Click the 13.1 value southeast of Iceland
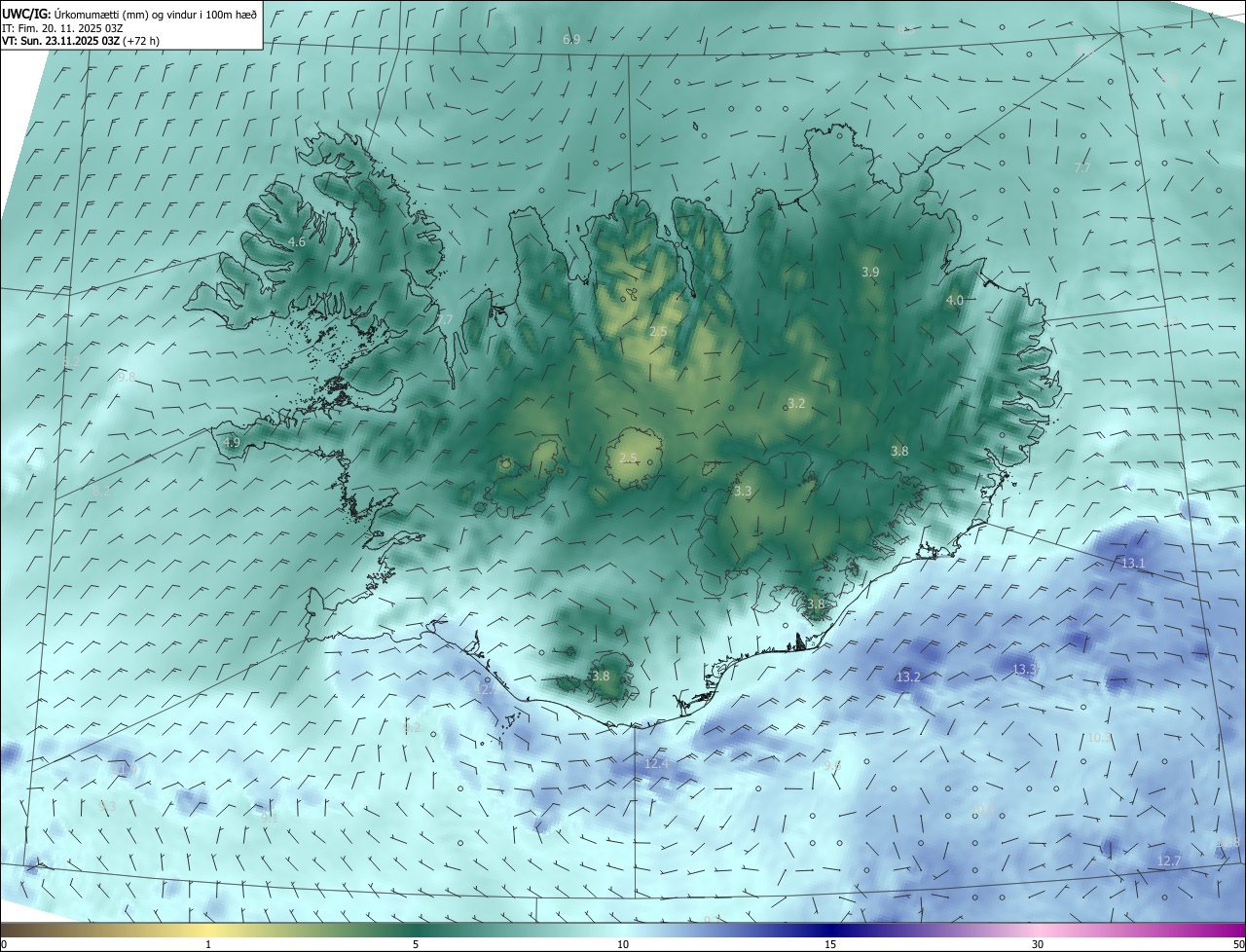1246x952 pixels. tap(1133, 564)
